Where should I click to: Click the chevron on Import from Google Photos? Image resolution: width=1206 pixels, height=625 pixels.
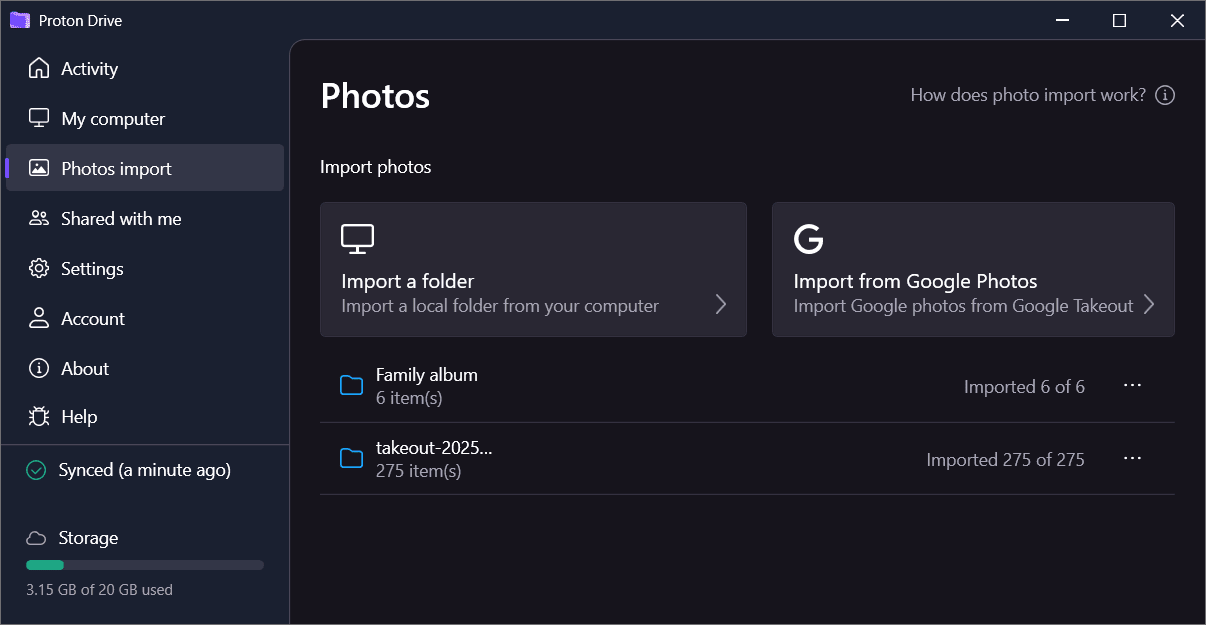point(1149,305)
